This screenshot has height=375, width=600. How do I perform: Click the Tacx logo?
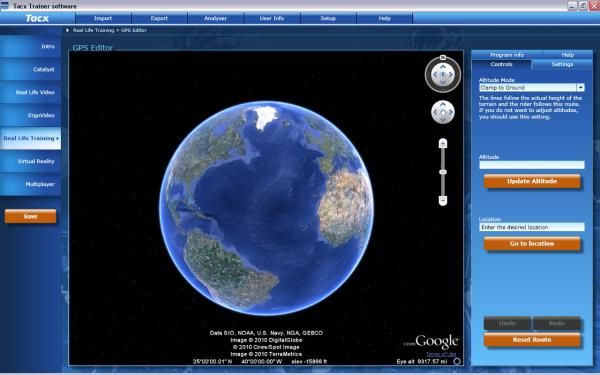pos(37,18)
